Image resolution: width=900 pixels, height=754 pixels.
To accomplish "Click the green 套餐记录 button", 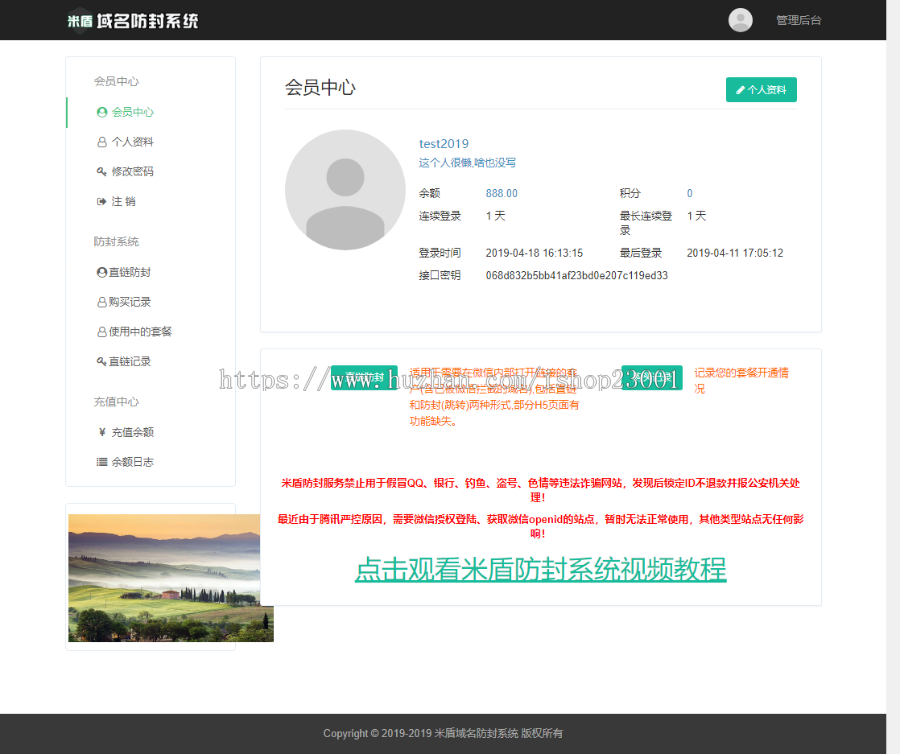I will point(651,378).
